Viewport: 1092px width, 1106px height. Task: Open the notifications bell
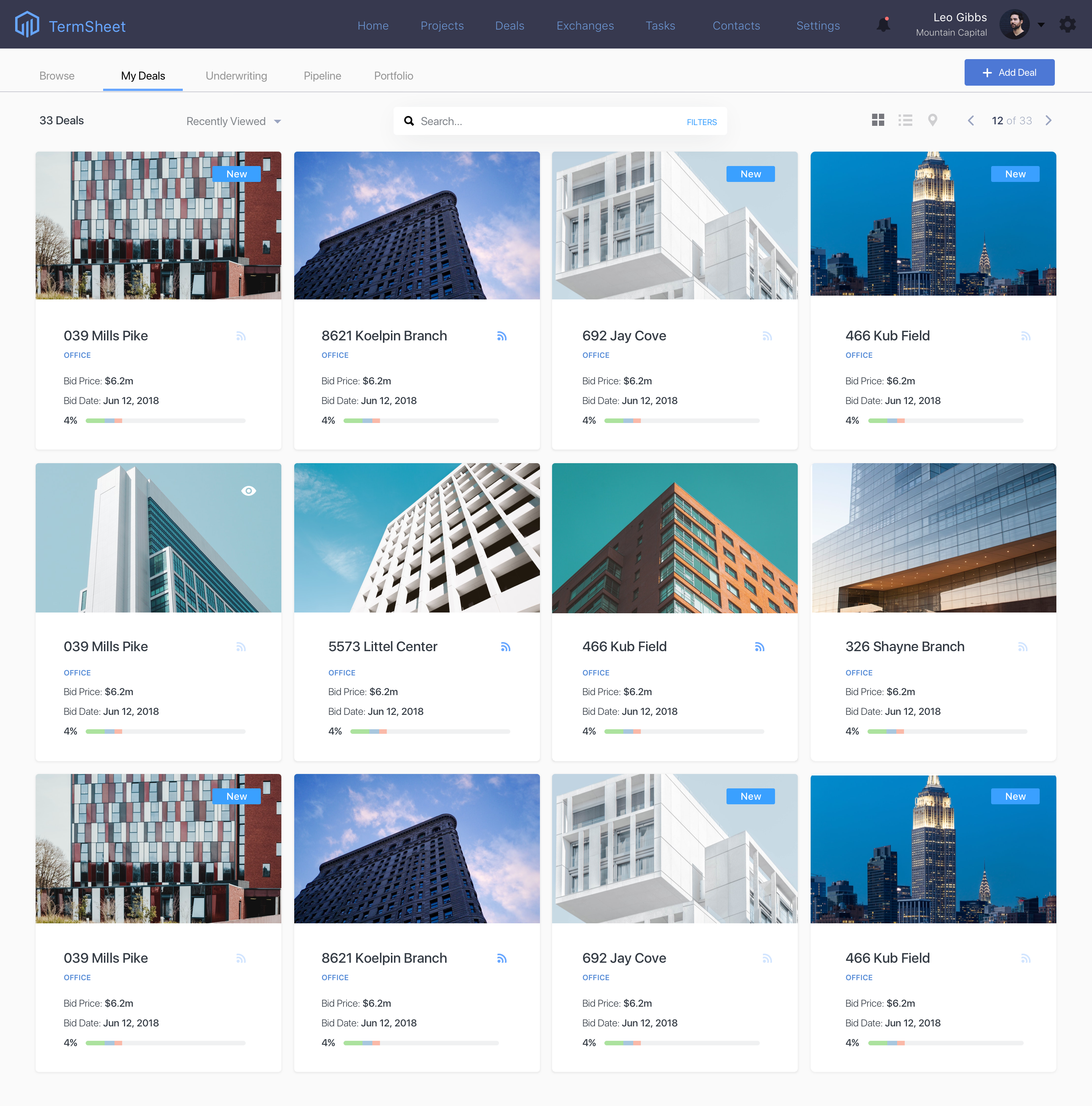tap(883, 25)
